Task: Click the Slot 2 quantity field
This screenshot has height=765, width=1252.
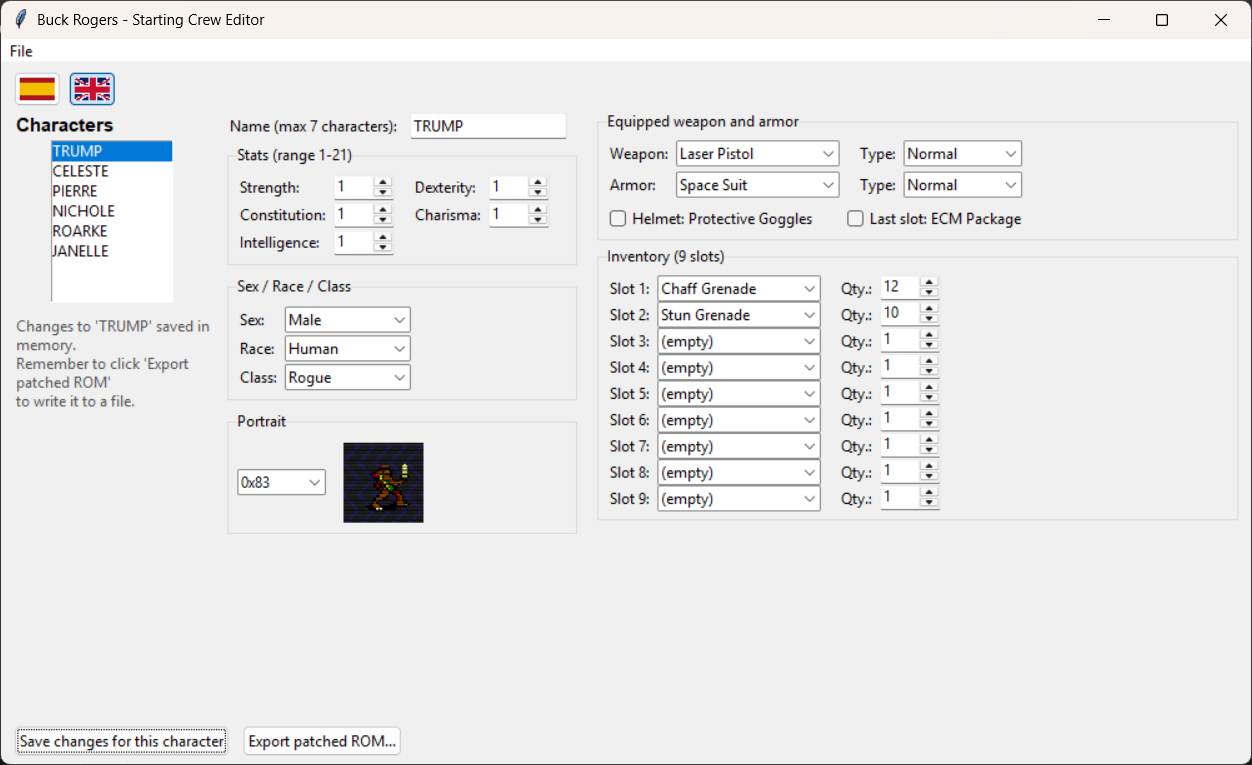Action: tap(901, 314)
